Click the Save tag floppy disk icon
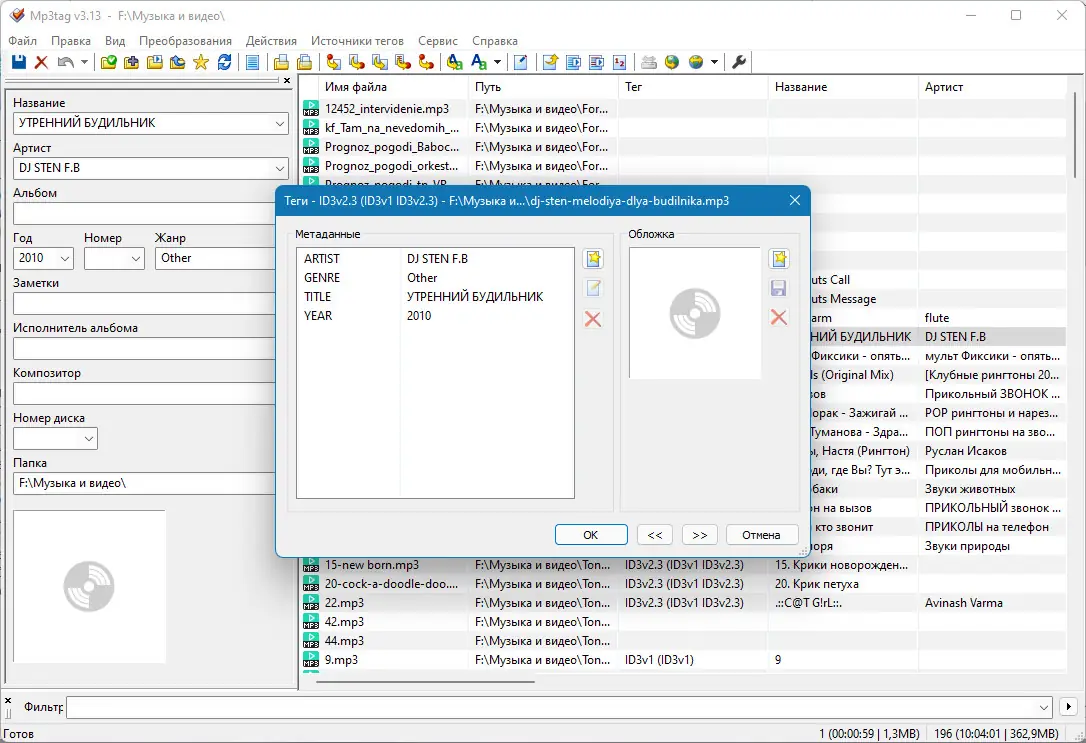The width and height of the screenshot is (1086, 743). point(19,62)
